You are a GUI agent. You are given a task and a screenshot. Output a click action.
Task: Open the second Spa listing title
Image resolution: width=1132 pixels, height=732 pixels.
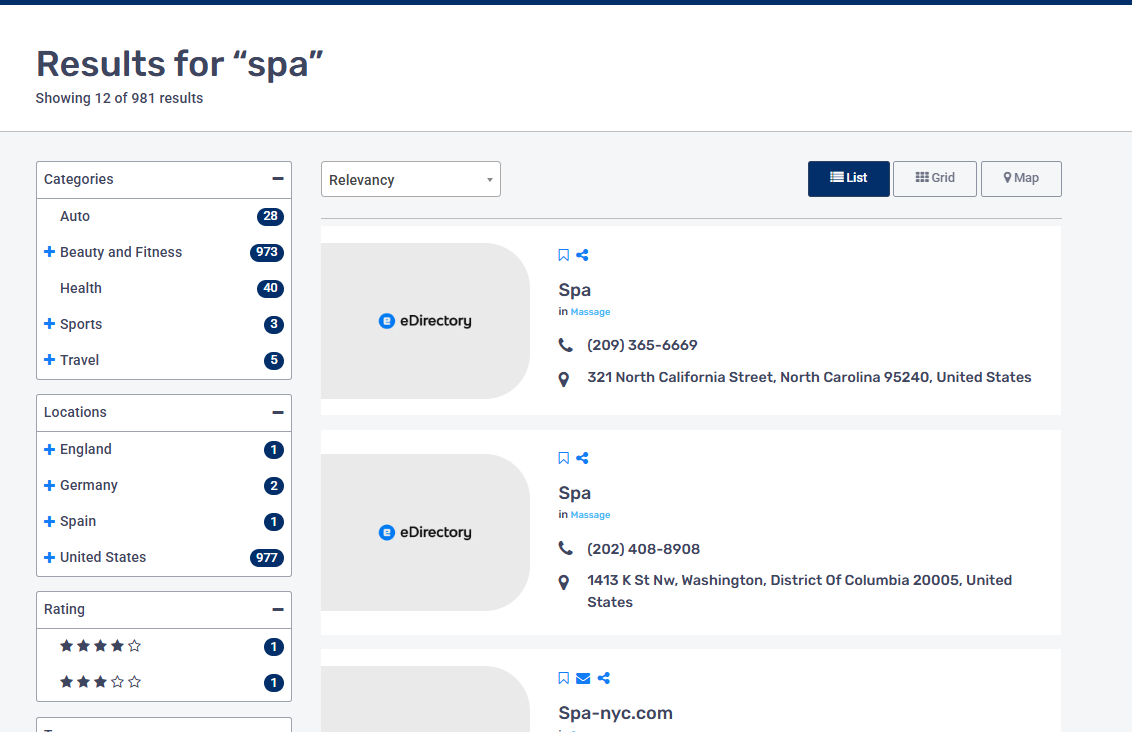(x=575, y=493)
